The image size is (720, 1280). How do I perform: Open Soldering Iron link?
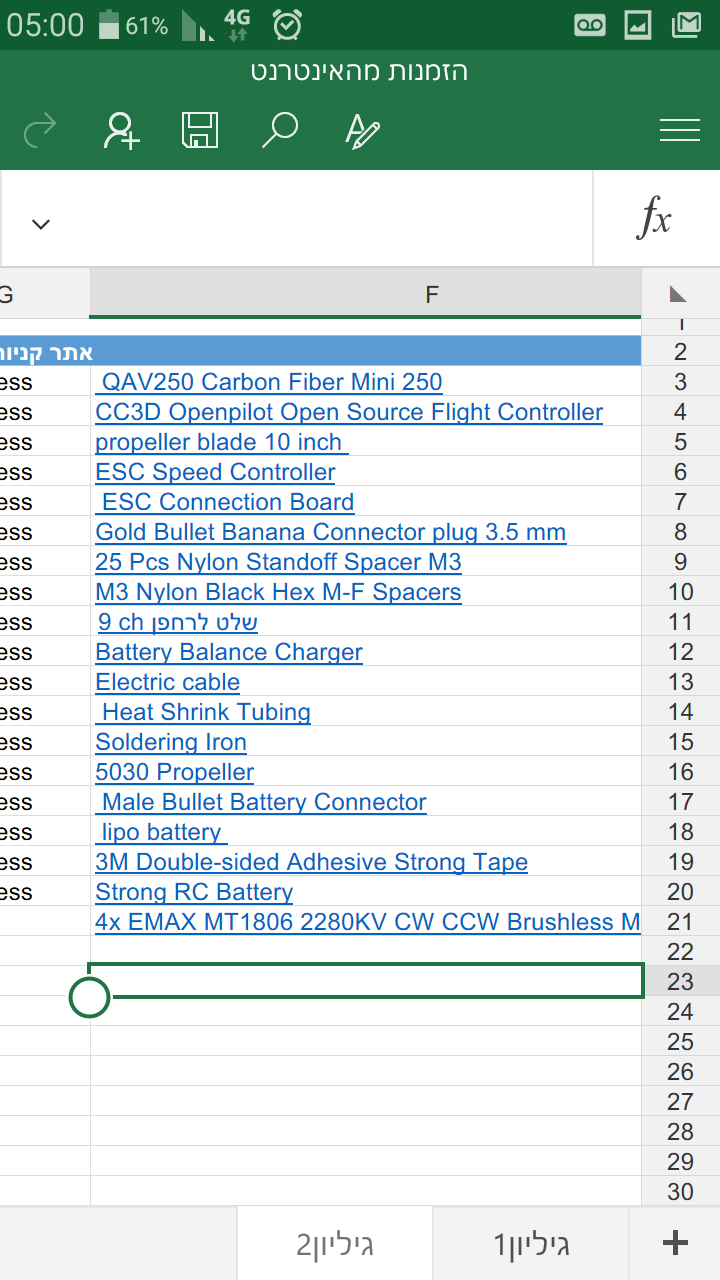[x=171, y=742]
